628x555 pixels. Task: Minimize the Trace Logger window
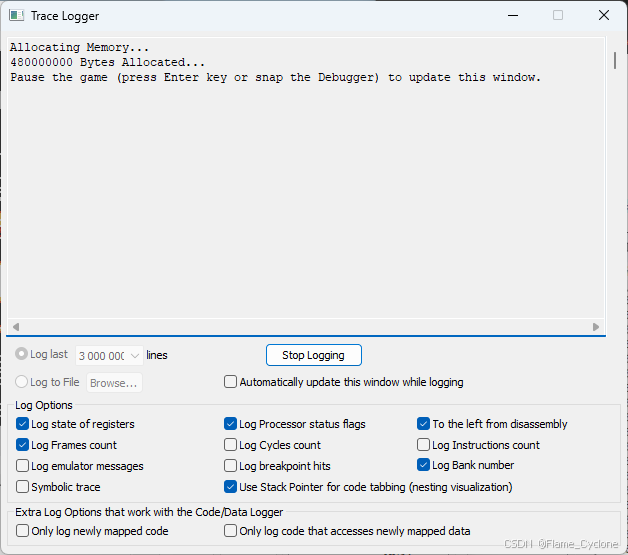(x=513, y=16)
